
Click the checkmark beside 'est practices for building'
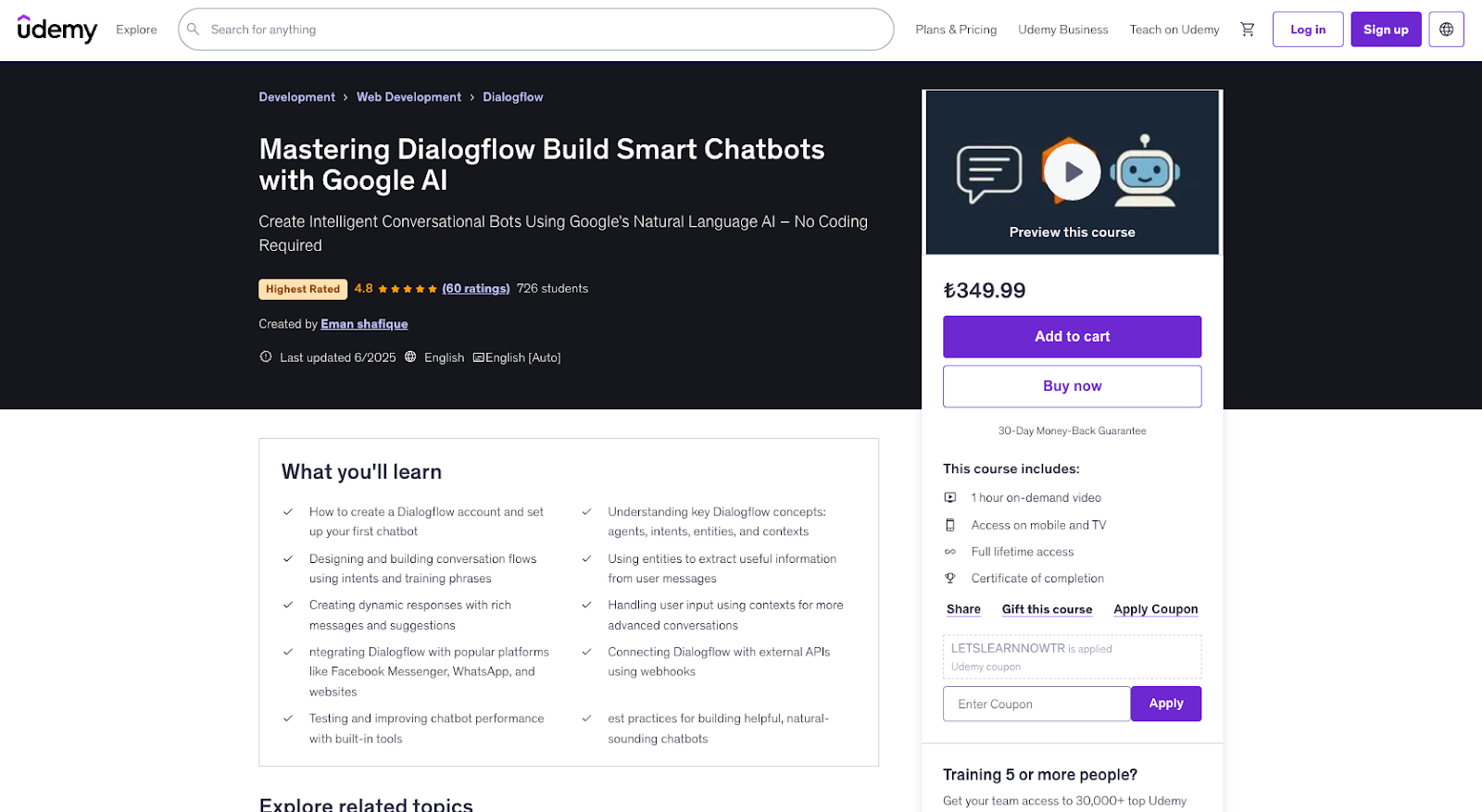[586, 718]
